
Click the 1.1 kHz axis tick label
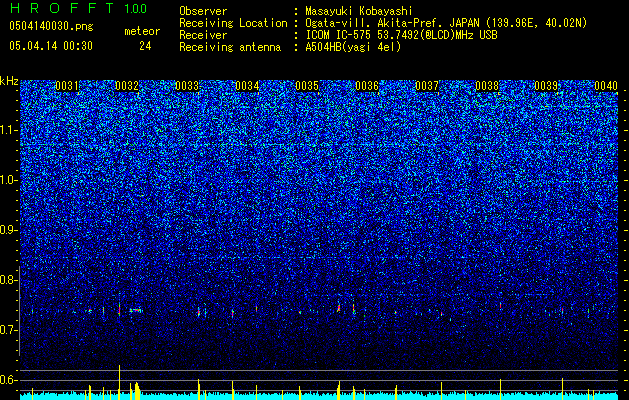tap(9, 130)
